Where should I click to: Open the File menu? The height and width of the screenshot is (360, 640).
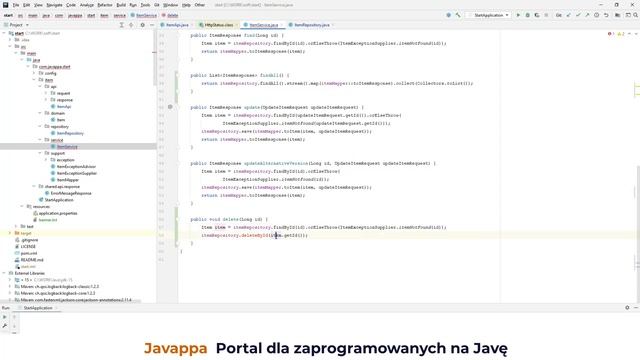point(16,5)
